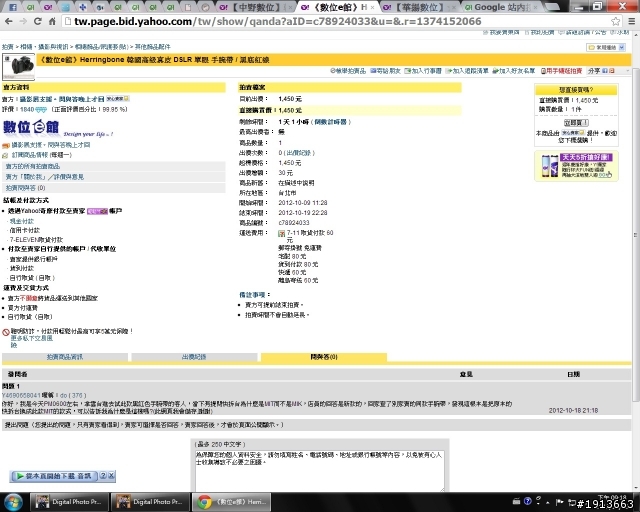This screenshot has width=640, height=512.
Task: Show hidden tray icons arrow
Action: [548, 502]
